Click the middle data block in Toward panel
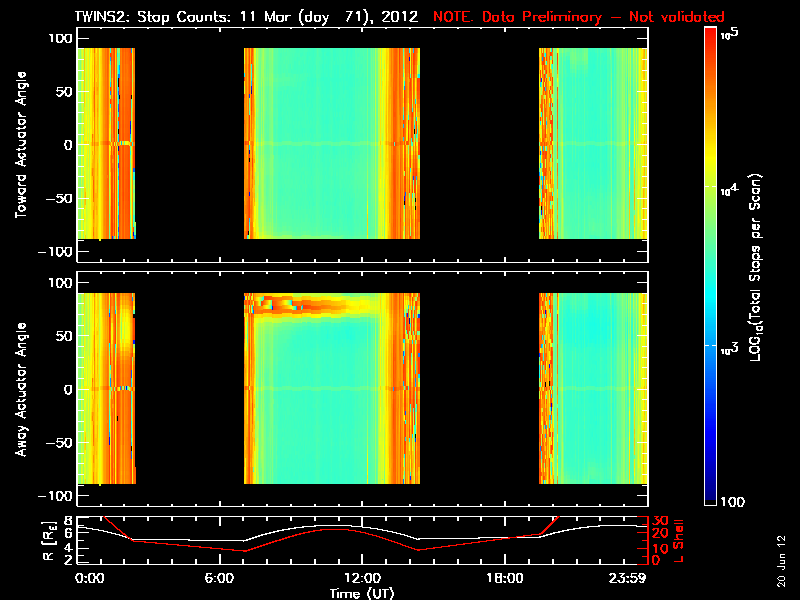Viewport: 800px width, 600px height. pos(332,143)
